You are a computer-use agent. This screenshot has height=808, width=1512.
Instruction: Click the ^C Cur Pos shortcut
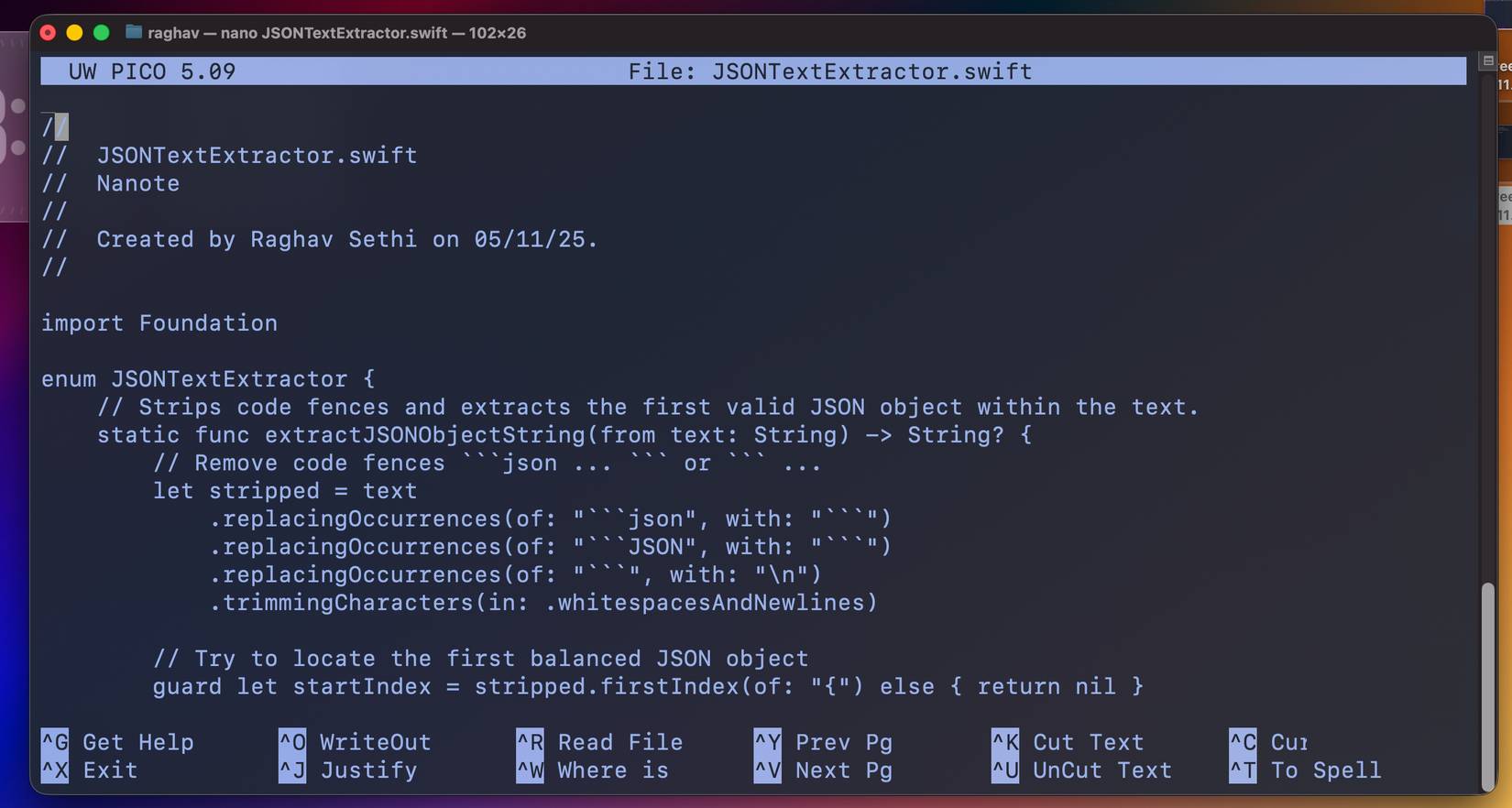(x=1268, y=742)
